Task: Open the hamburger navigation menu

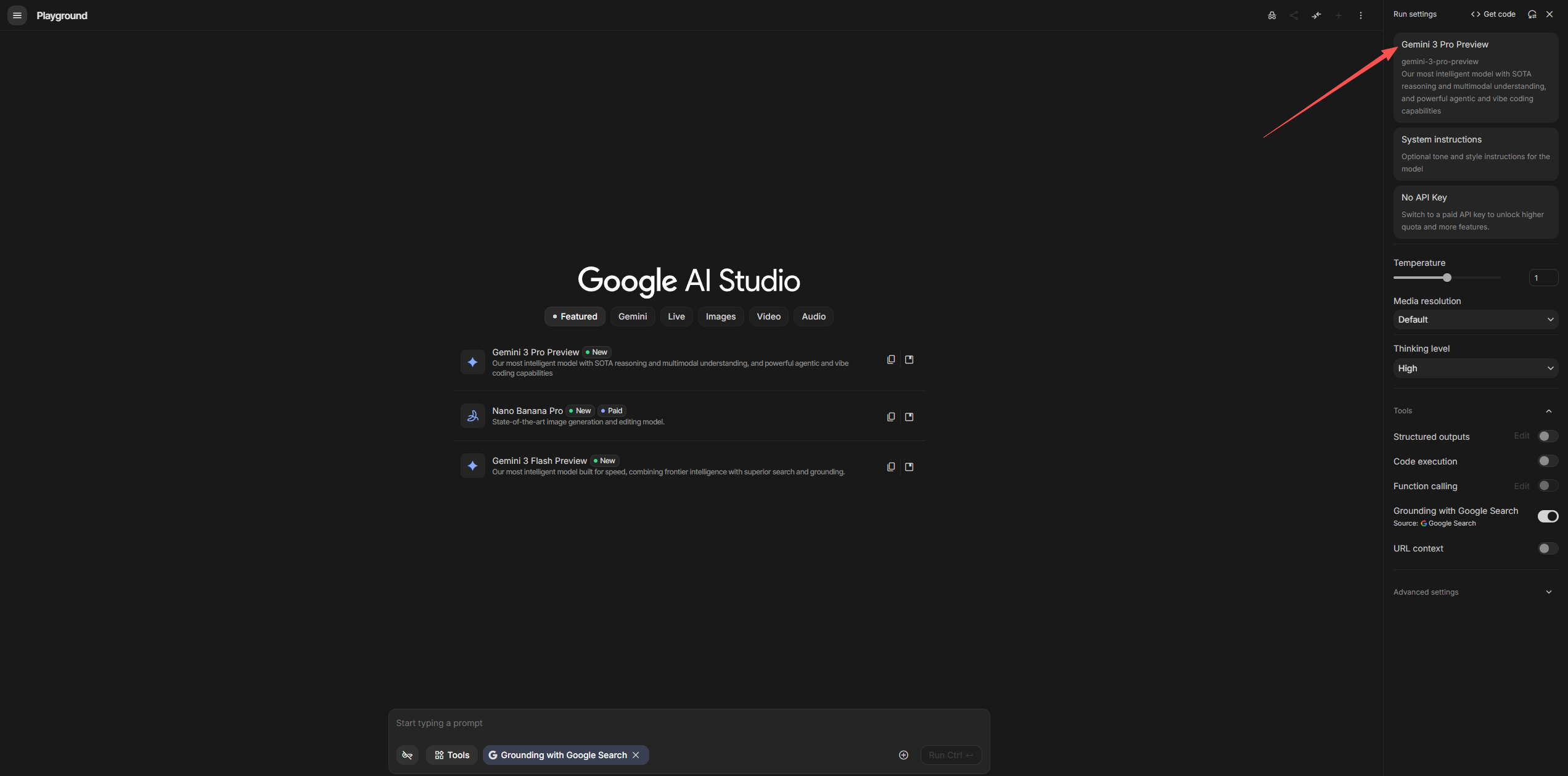Action: (17, 15)
